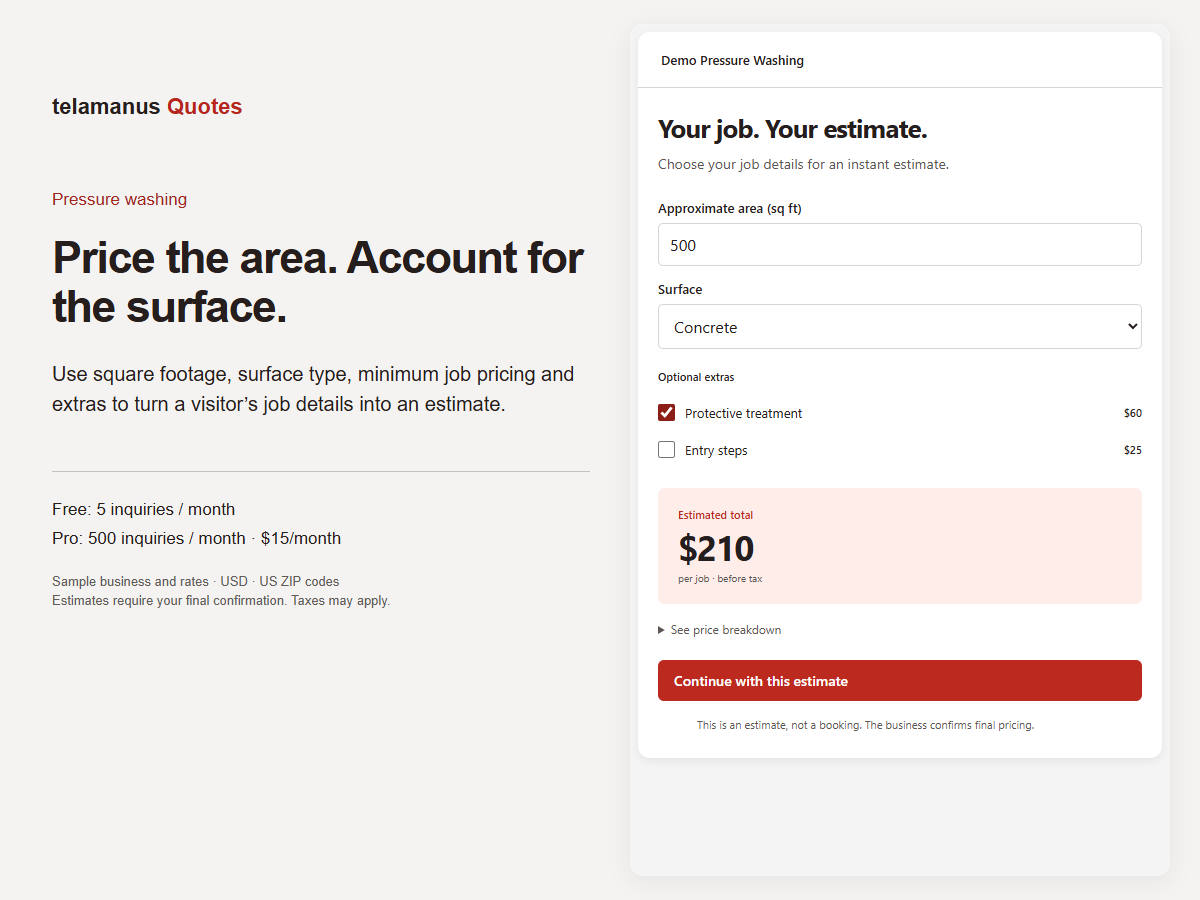
Task: Click the Pro 500 inquiries pricing line
Action: pyautogui.click(x=196, y=538)
